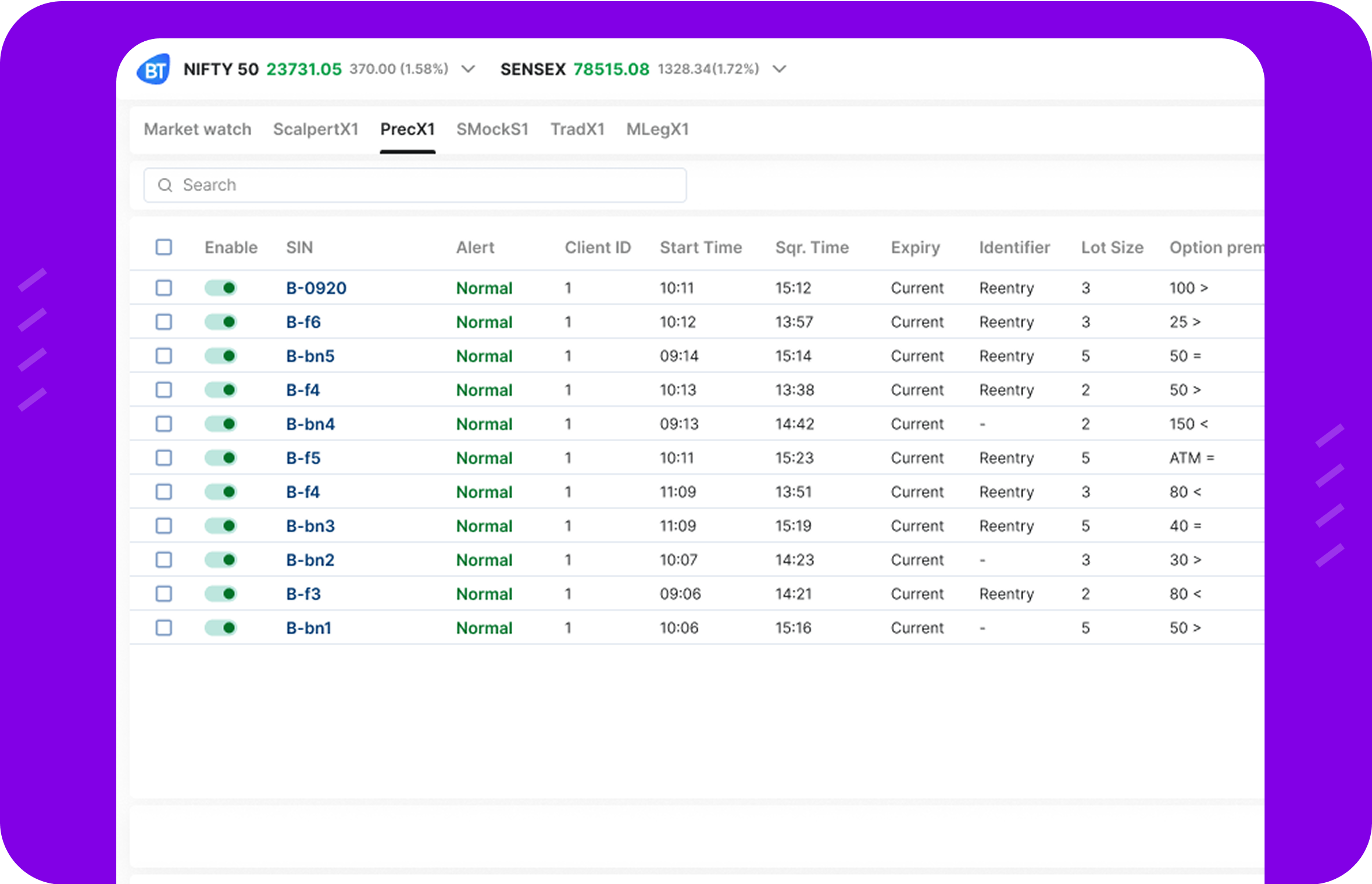Screen dimensions: 1372x884
Task: Open the MLegX1 tab
Action: pyautogui.click(x=657, y=130)
